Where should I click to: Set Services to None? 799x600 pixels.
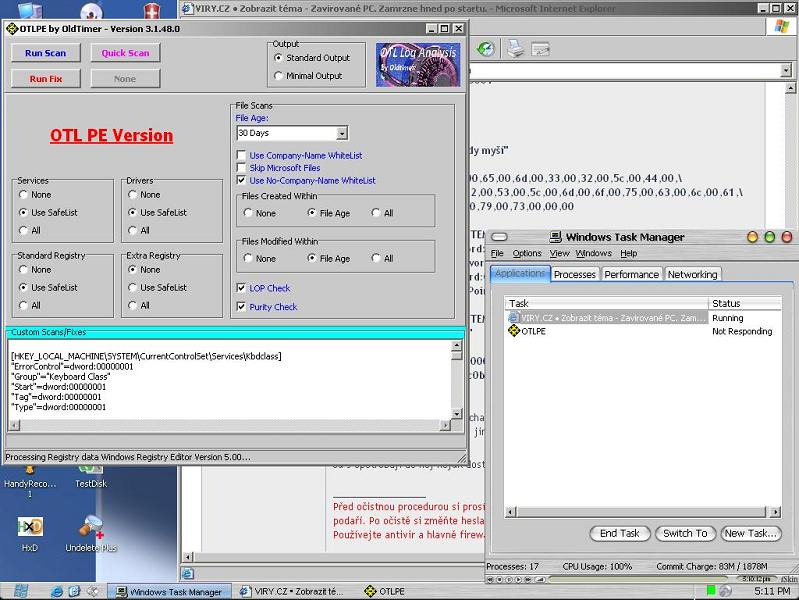[x=23, y=195]
